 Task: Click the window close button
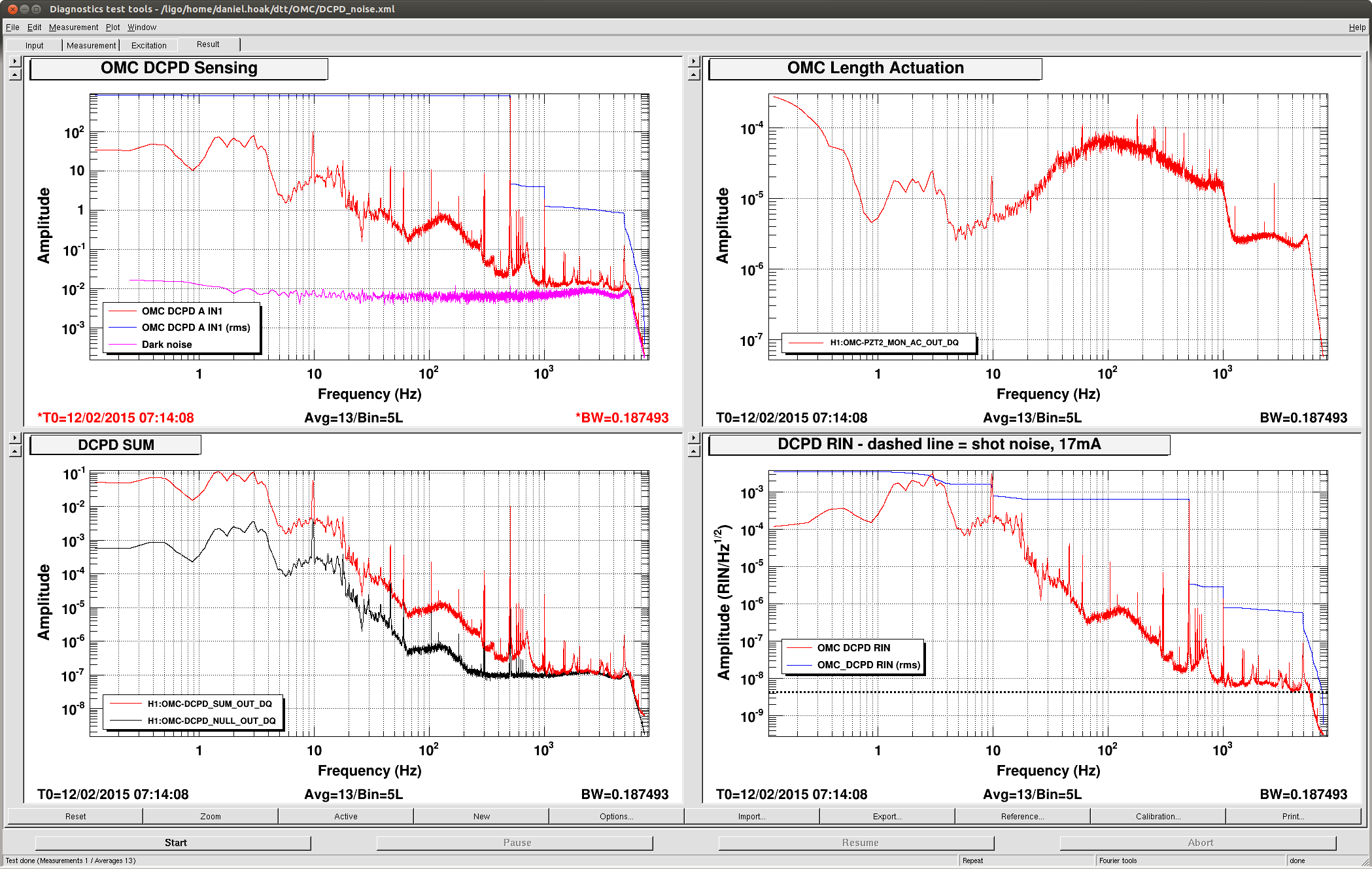pos(12,9)
